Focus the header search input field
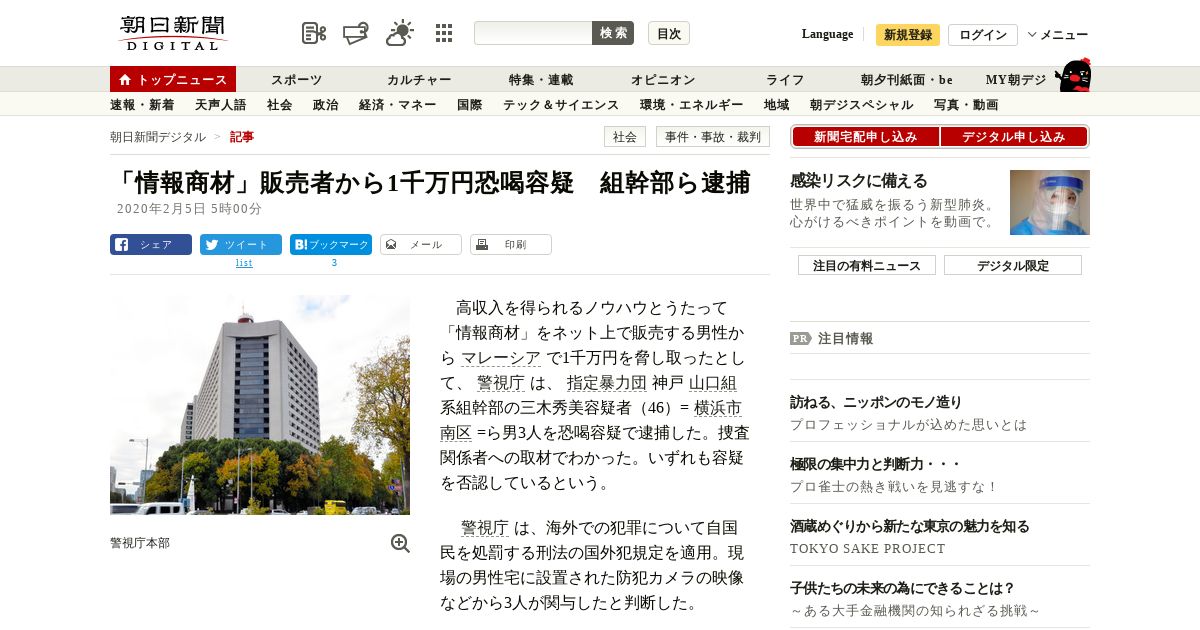This screenshot has width=1200, height=630. pos(533,33)
